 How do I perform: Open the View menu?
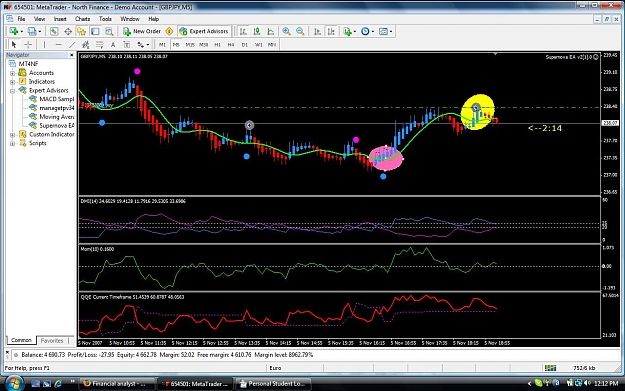(39, 19)
